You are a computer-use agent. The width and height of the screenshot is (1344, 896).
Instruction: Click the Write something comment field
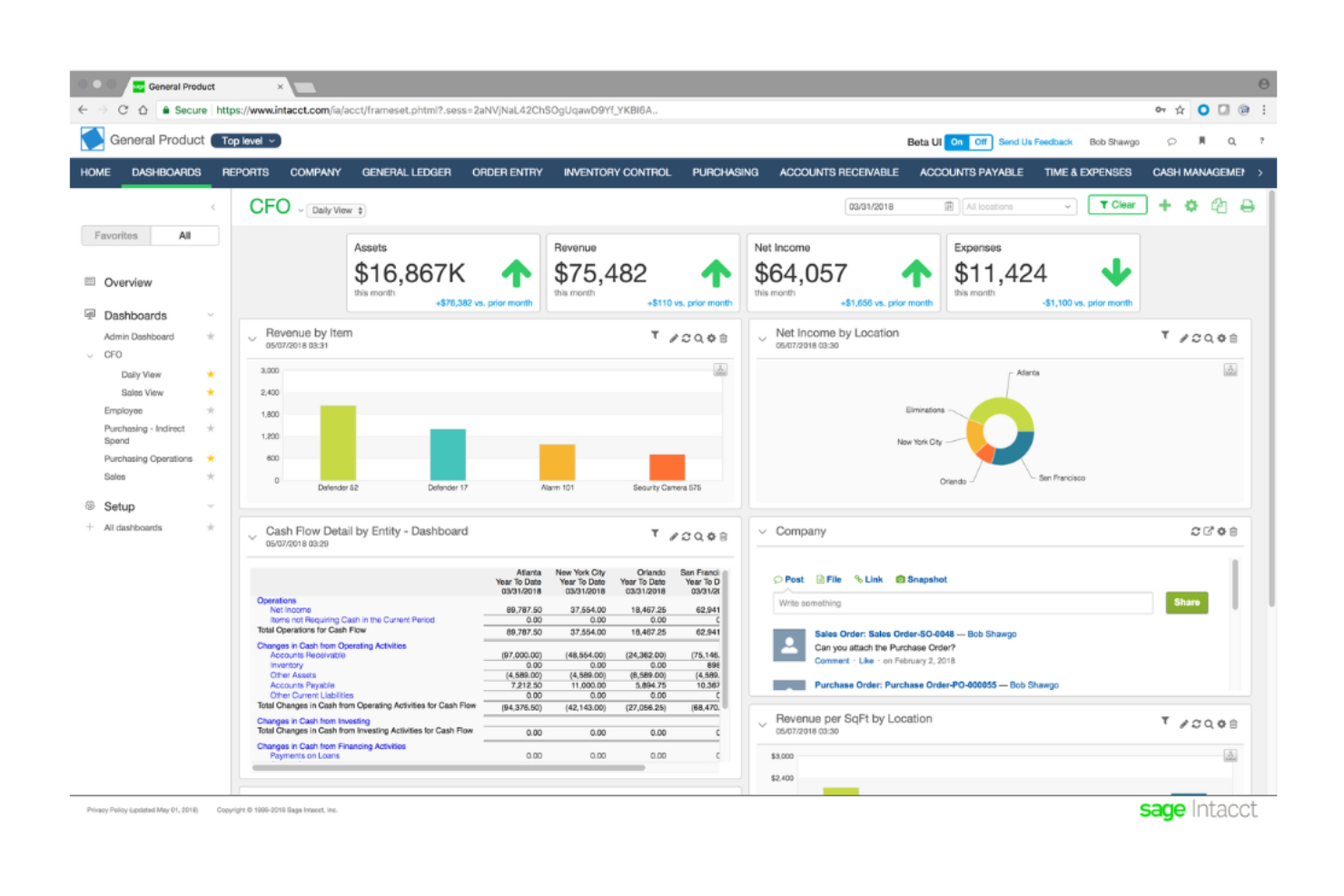(x=962, y=603)
